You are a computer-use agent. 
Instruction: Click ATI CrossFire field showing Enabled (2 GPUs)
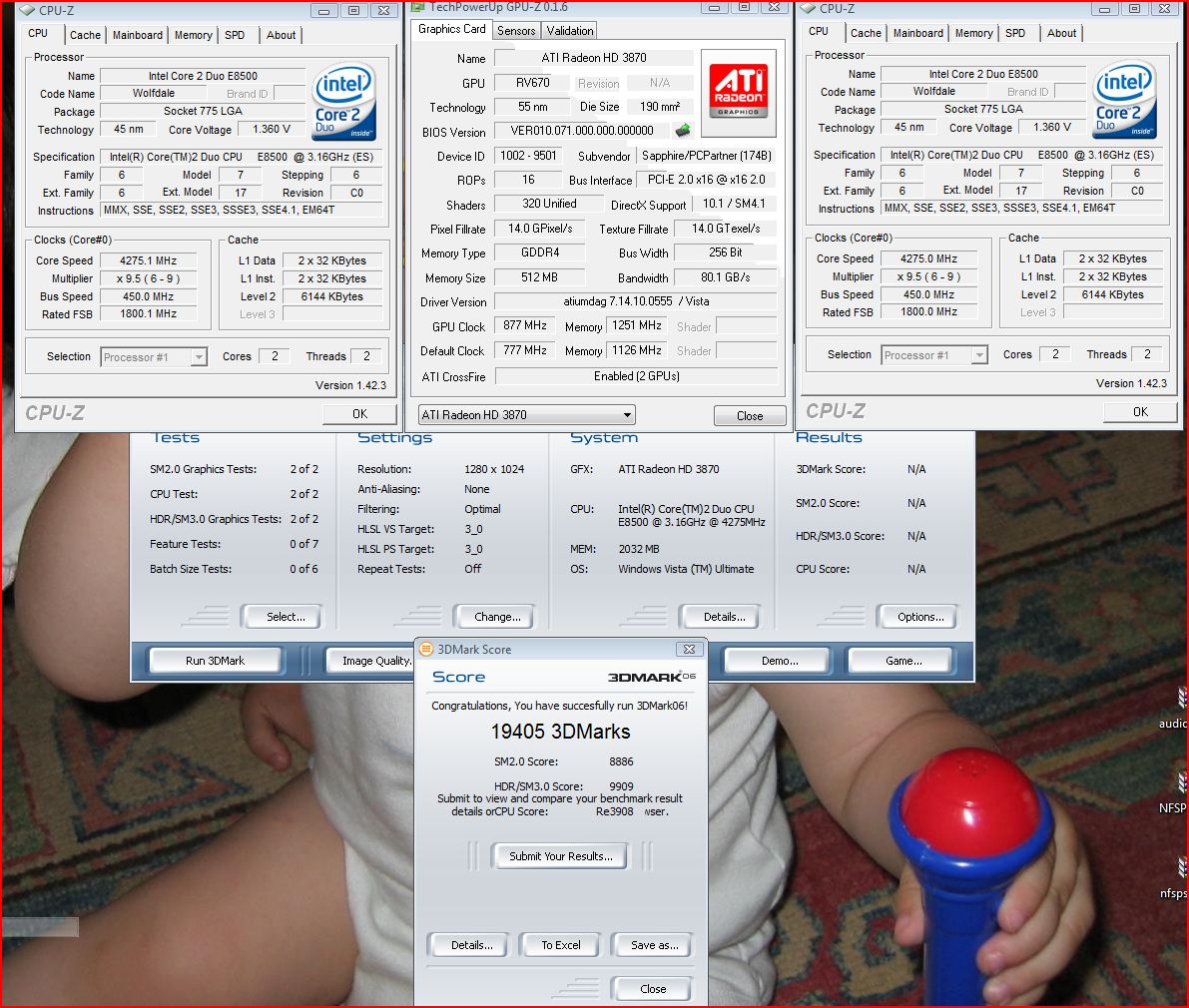pos(636,376)
